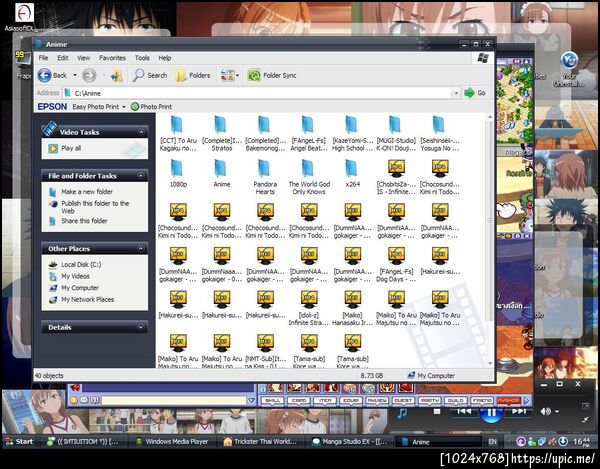Open the Edit menu
The image size is (600, 469).
(62, 58)
